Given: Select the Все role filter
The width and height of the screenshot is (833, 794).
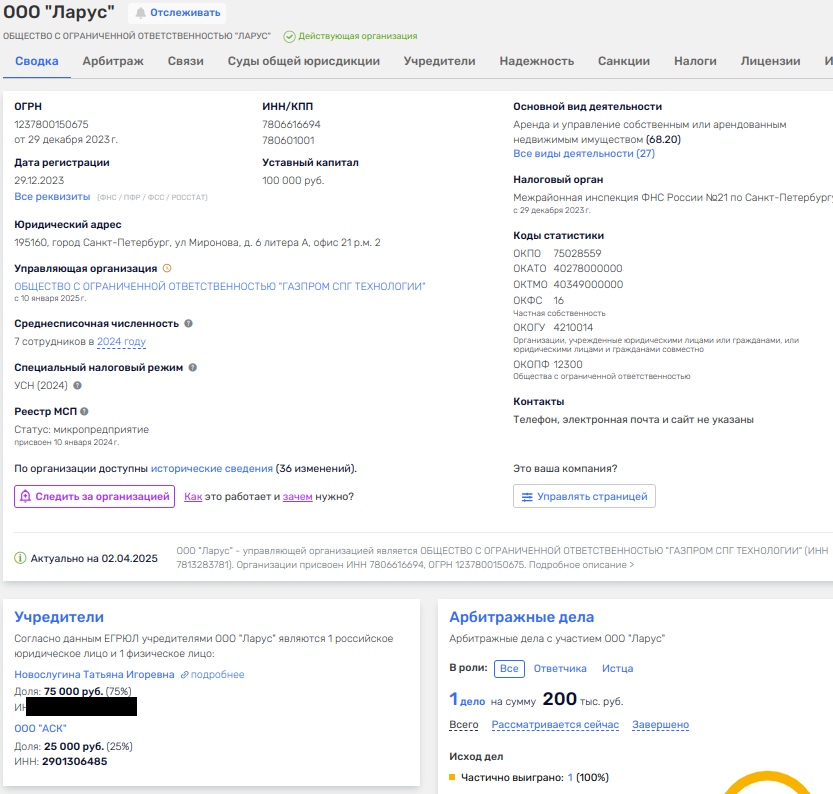Looking at the screenshot, I should click(x=509, y=669).
